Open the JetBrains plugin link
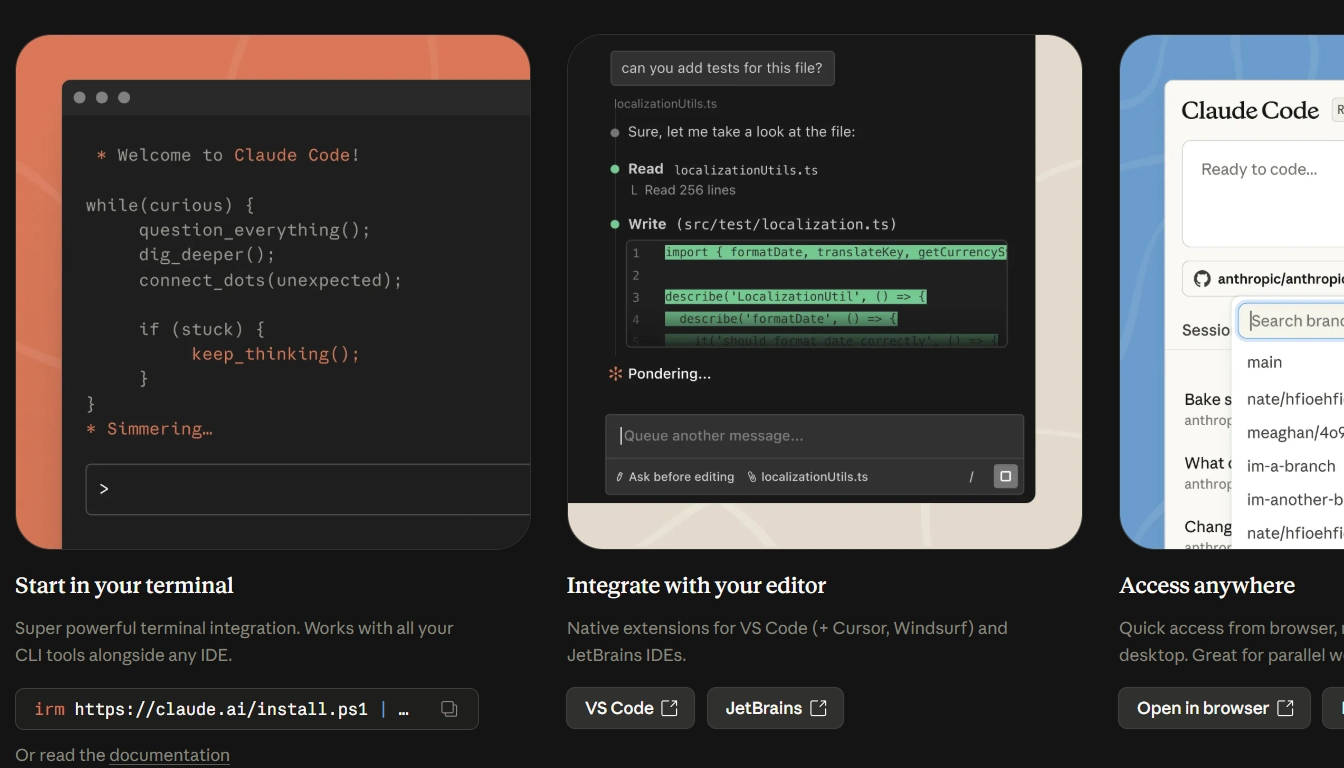Image resolution: width=1344 pixels, height=768 pixels. (x=775, y=708)
